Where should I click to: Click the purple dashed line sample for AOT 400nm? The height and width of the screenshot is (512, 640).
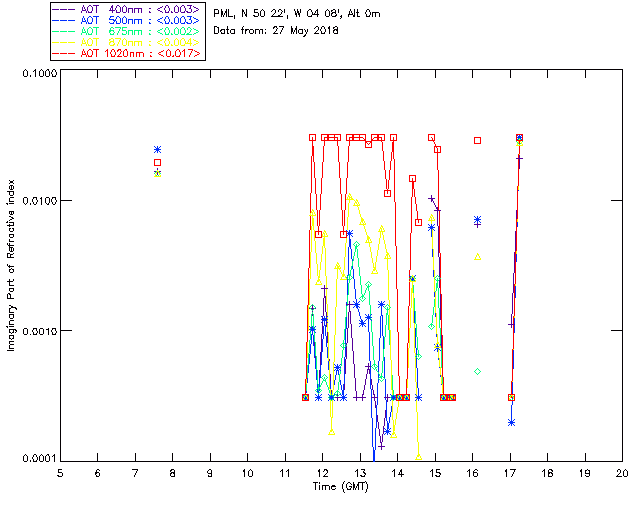64,9
